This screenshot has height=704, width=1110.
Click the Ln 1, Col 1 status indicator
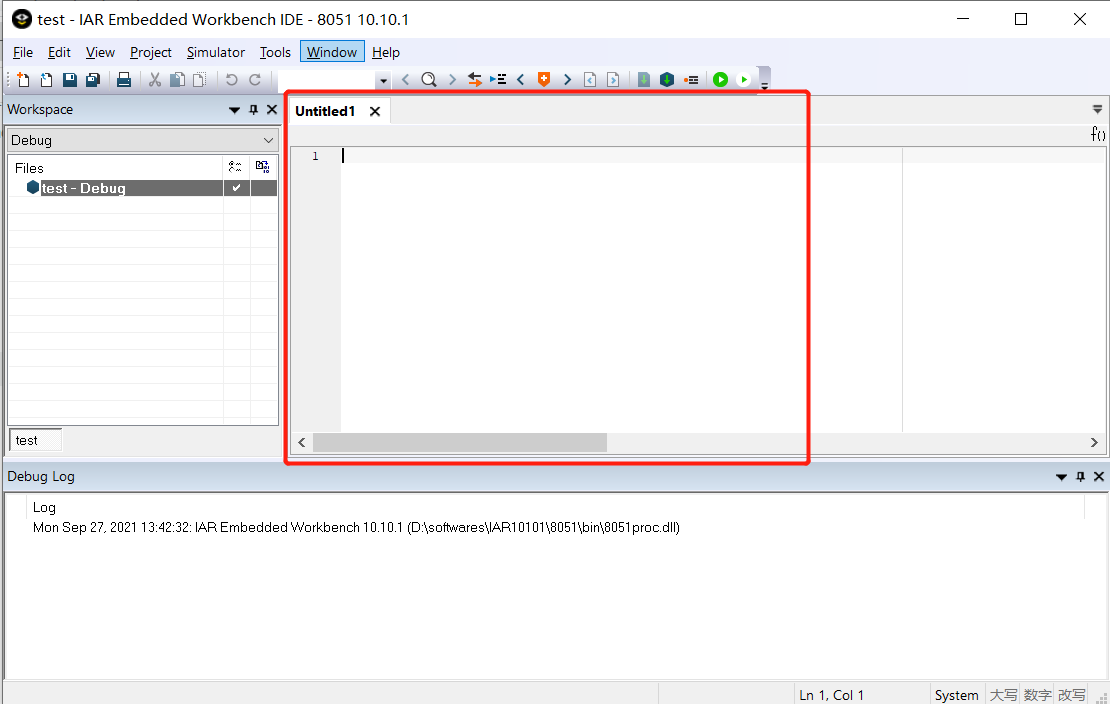(x=831, y=695)
